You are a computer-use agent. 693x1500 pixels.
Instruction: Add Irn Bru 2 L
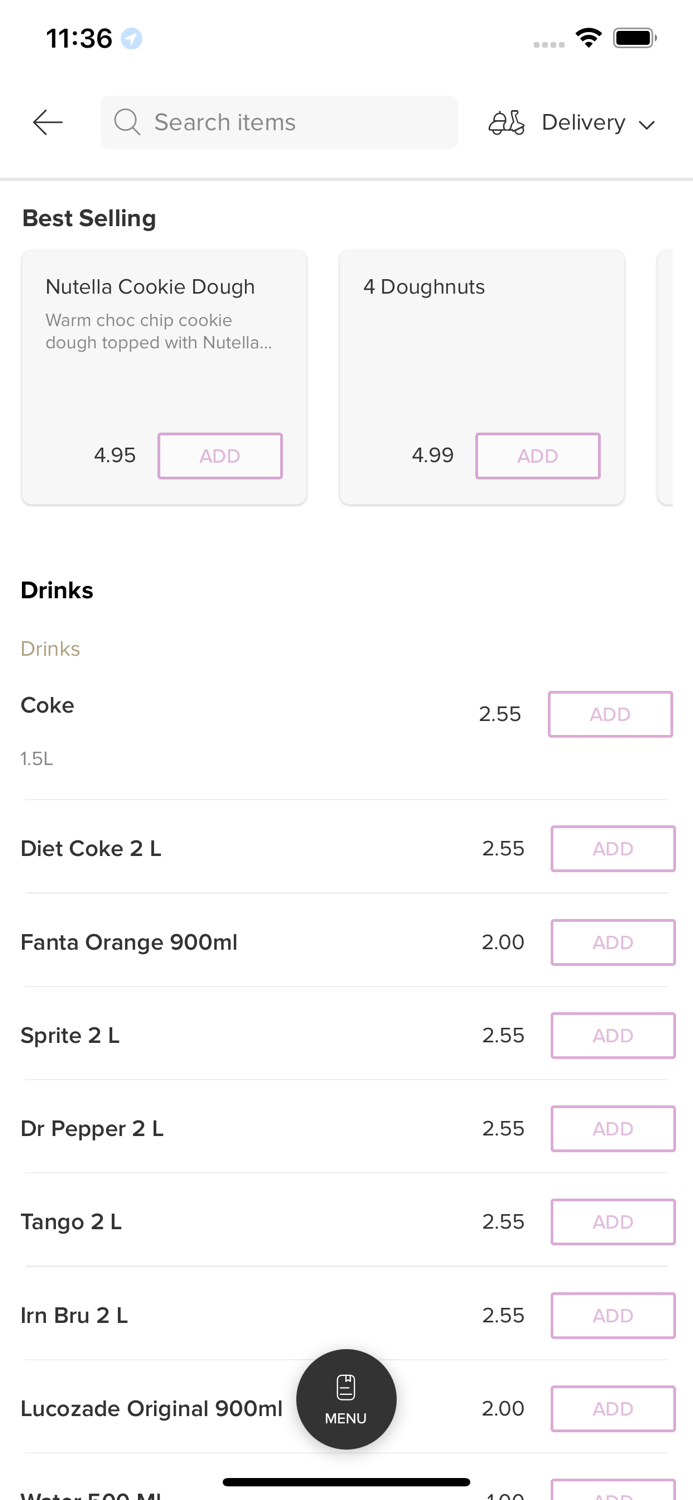(613, 1315)
